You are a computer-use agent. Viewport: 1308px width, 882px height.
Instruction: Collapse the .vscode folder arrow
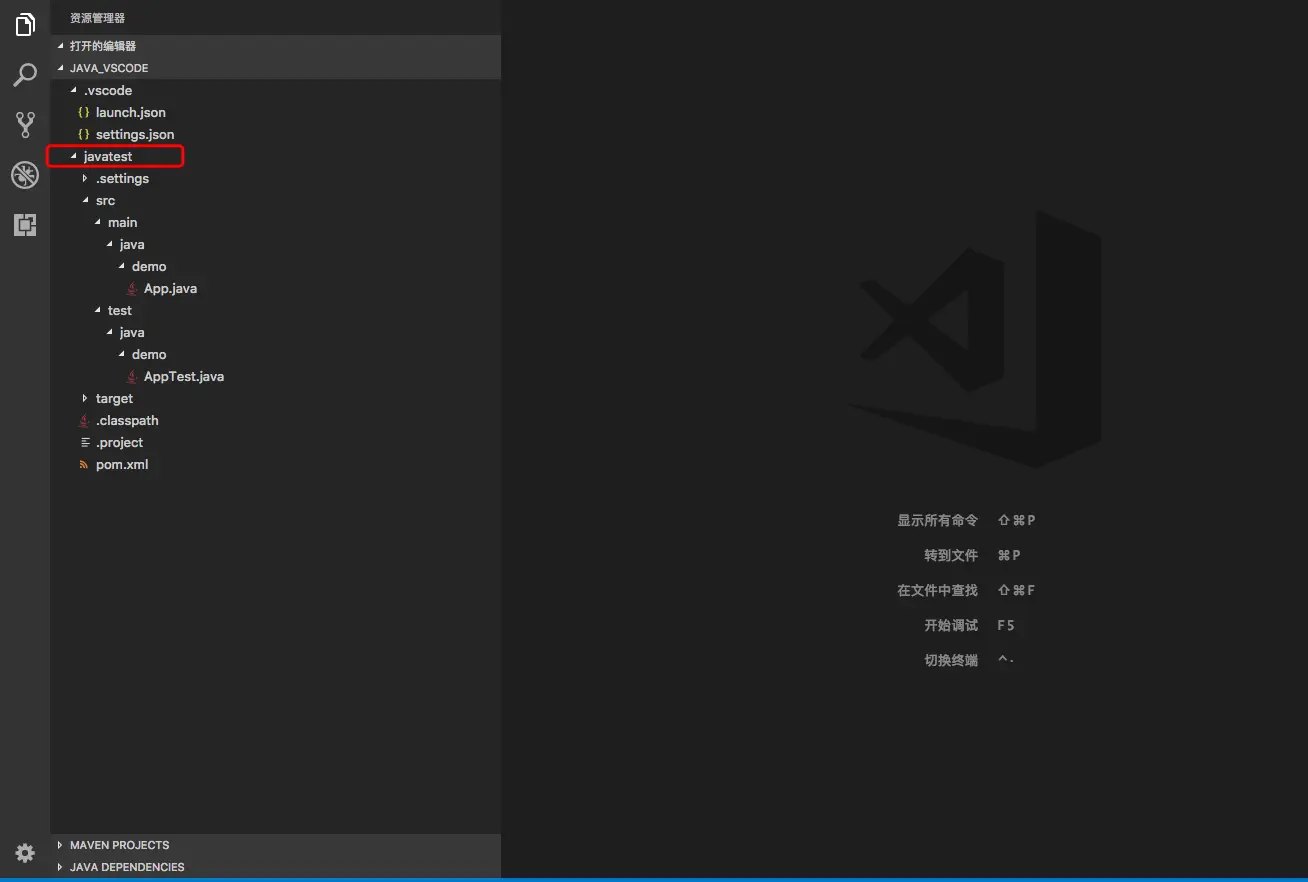pyautogui.click(x=73, y=90)
